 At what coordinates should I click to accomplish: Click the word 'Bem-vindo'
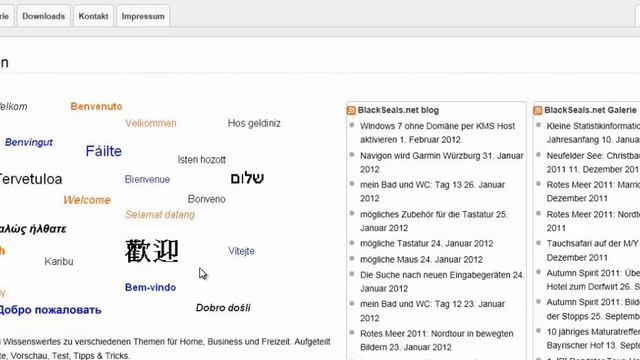151,287
